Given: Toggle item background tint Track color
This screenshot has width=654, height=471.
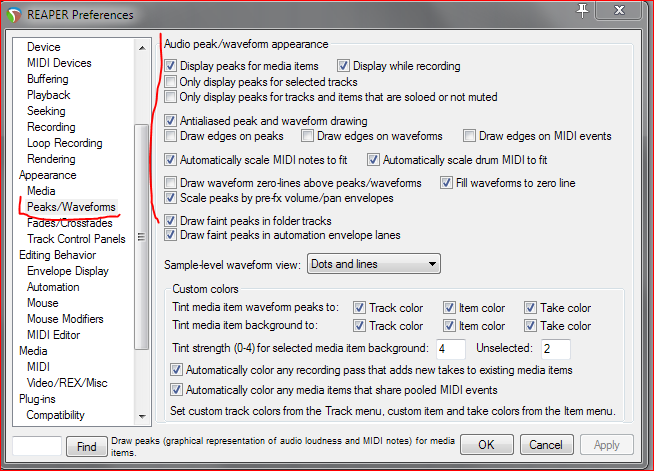Looking at the screenshot, I should (359, 326).
